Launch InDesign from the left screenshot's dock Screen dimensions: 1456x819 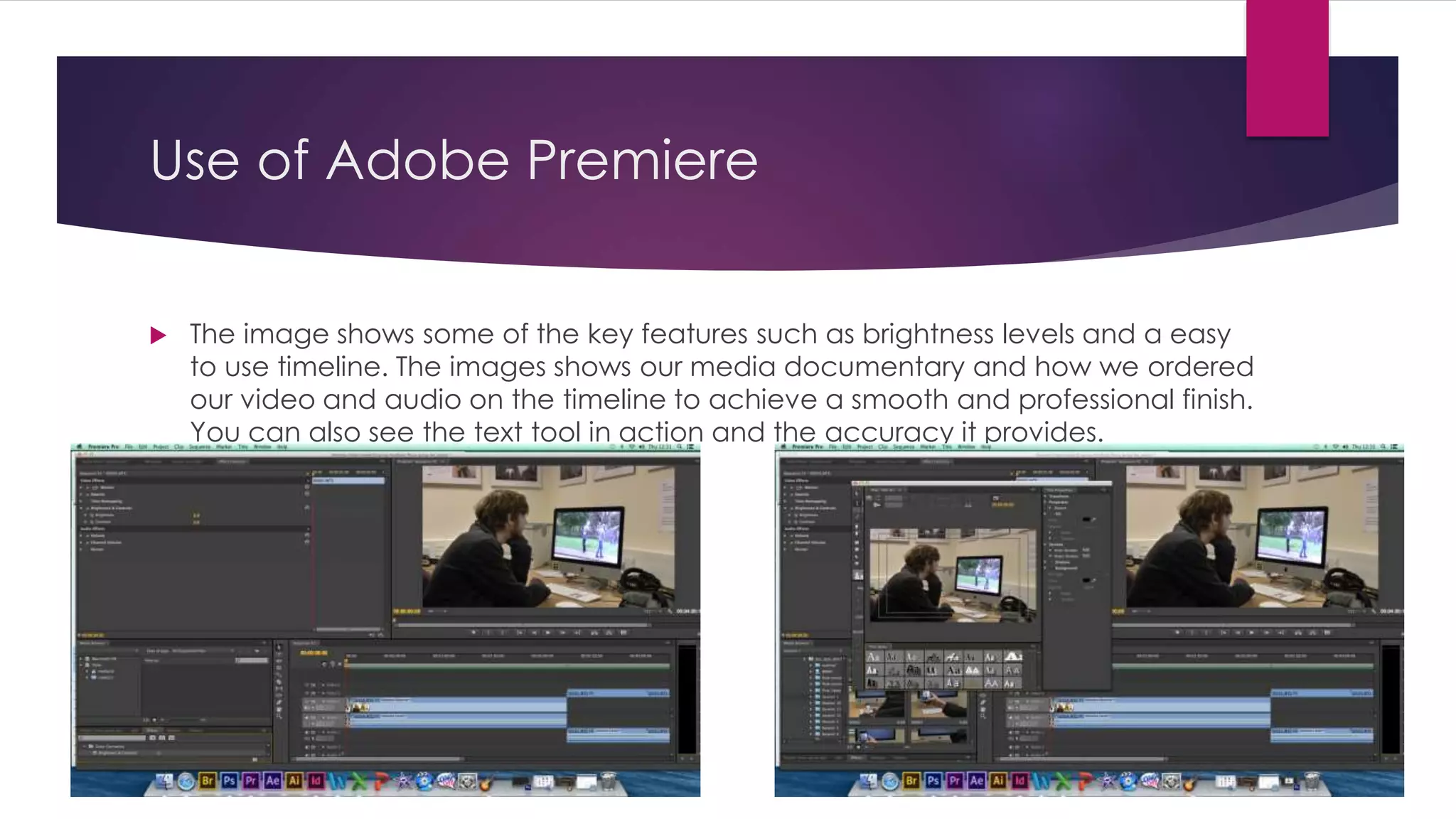tap(316, 781)
